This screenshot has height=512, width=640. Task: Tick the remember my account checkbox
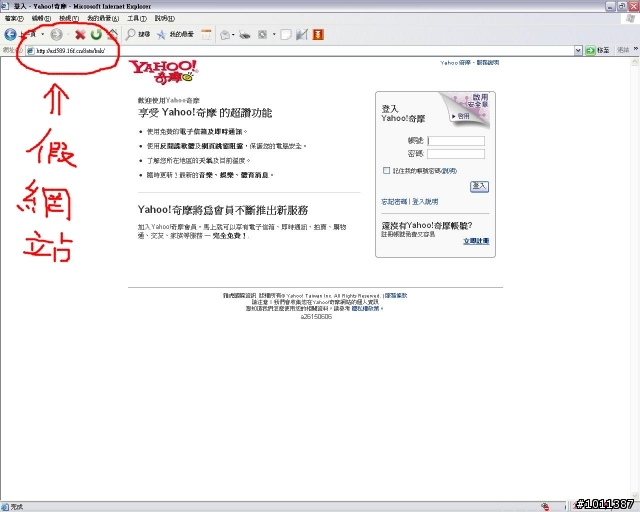point(386,170)
